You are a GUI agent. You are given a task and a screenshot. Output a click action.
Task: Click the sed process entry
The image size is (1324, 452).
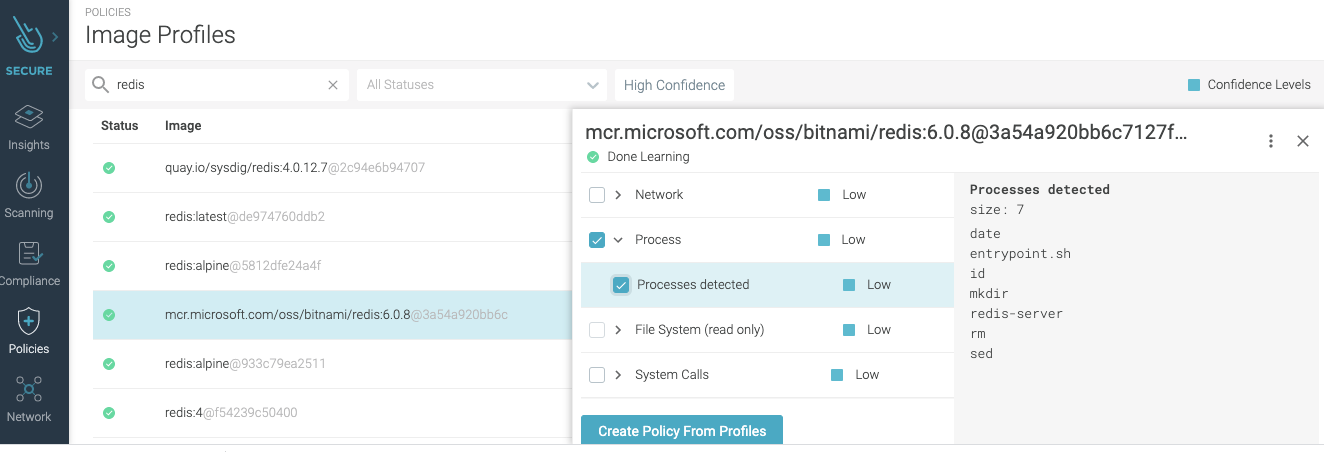pyautogui.click(x=981, y=354)
